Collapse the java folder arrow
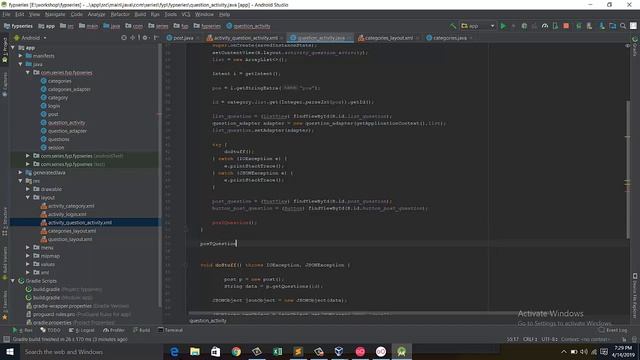Viewport: 640px width, 360px height. tap(20, 64)
